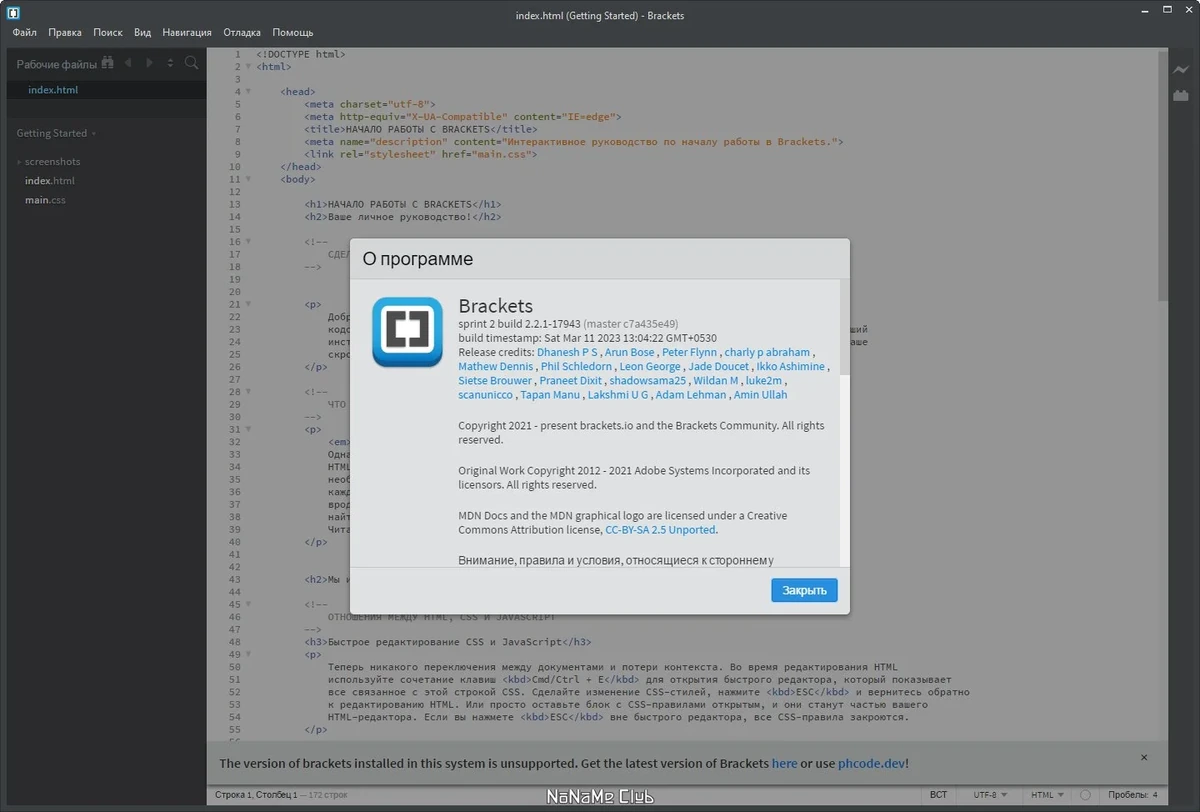Open Extension Manager brick icon

1181,96
